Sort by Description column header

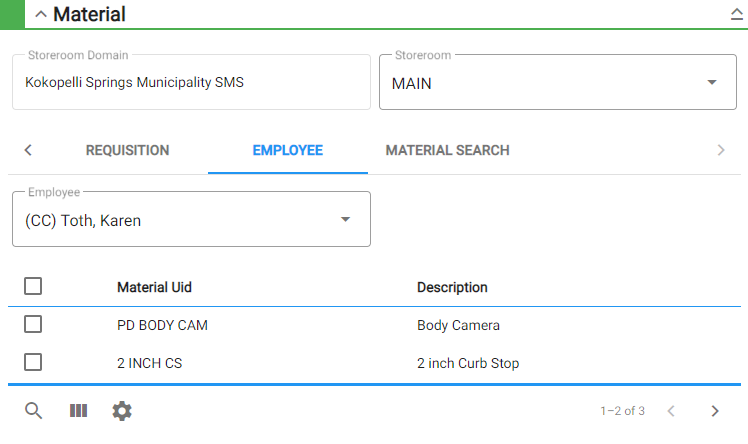pos(452,287)
